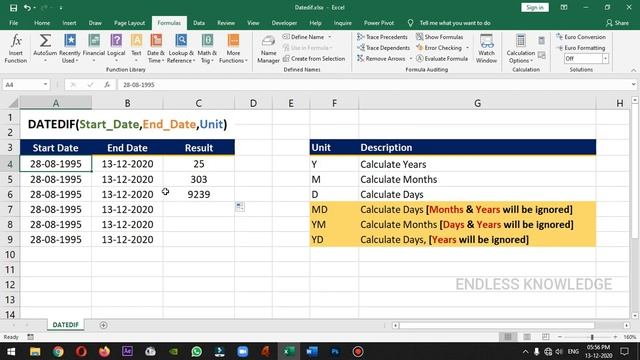Switch to the Review tab
Viewport: 640px width, 360px height.
pos(226,23)
